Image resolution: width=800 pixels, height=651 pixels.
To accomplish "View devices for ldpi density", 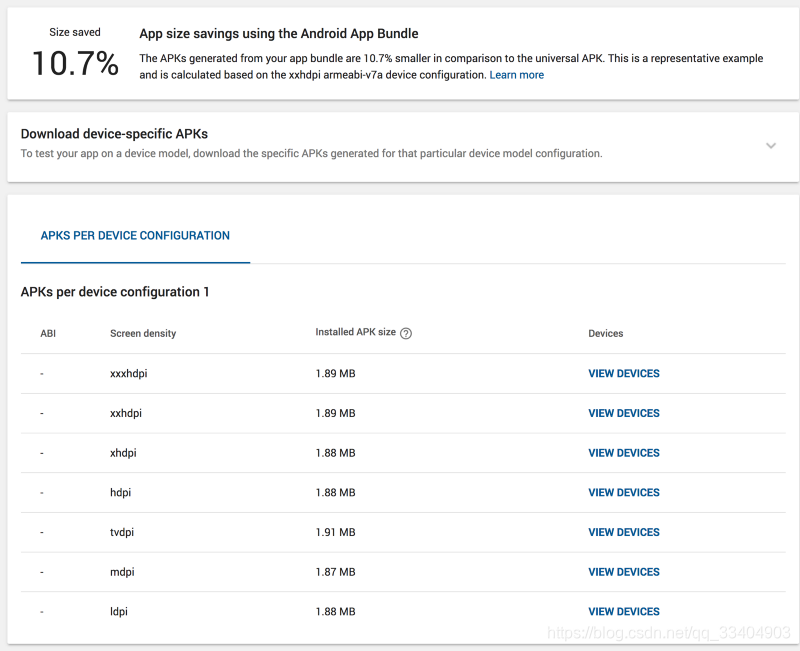I will coord(623,612).
